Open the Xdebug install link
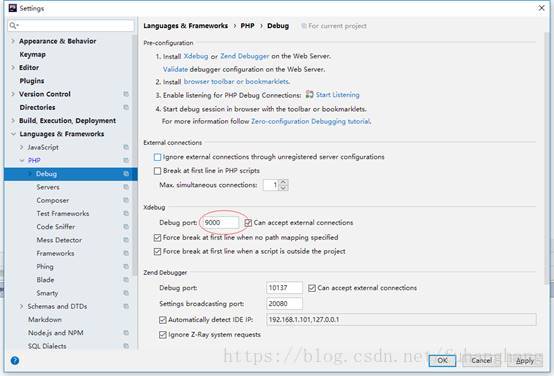The width and height of the screenshot is (554, 376). 196,56
